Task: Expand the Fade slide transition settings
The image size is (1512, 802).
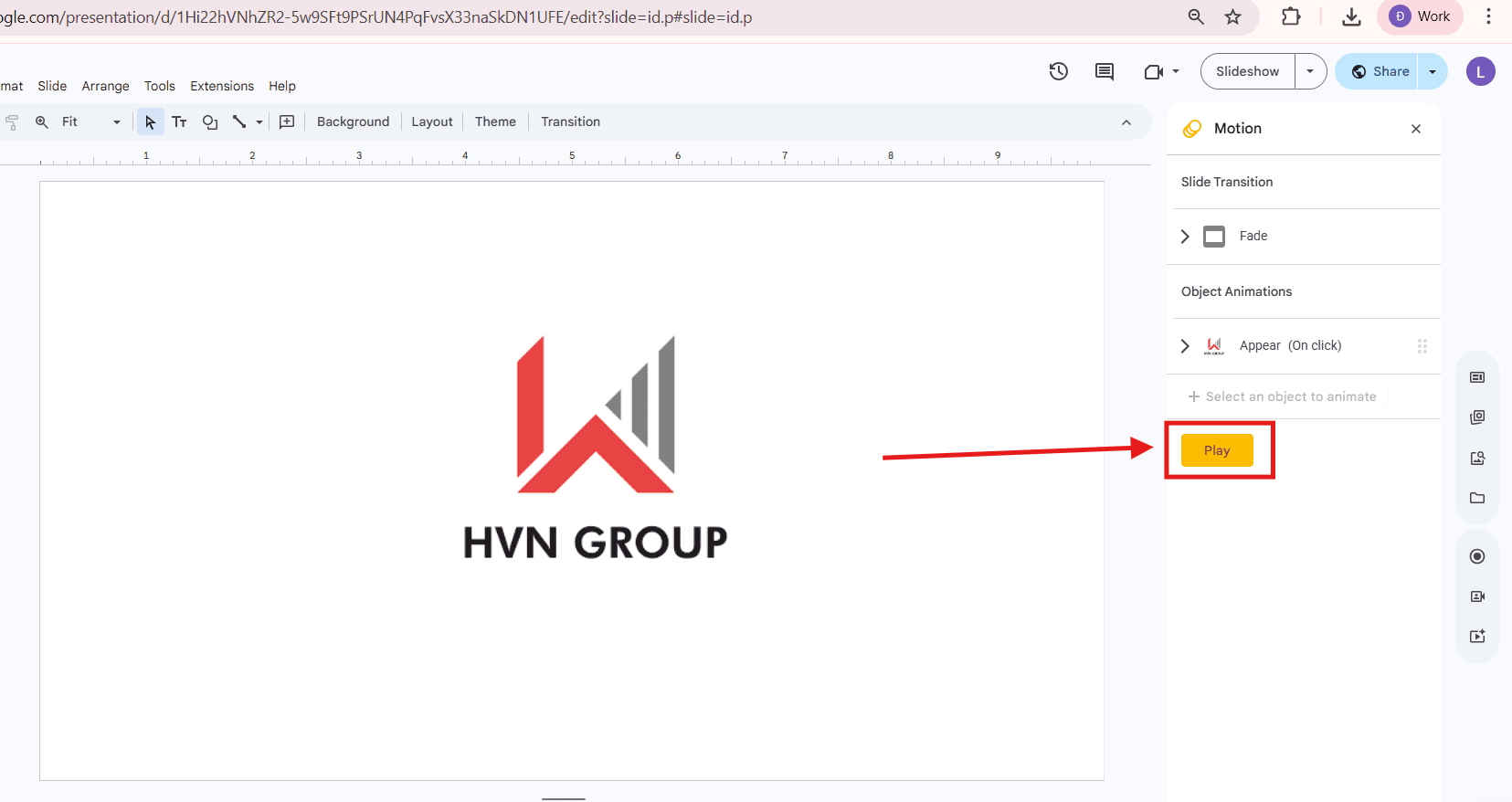Action: [x=1185, y=237]
